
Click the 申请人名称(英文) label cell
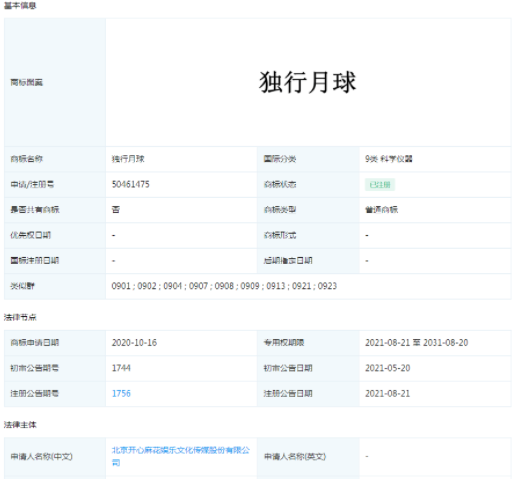tap(308, 457)
